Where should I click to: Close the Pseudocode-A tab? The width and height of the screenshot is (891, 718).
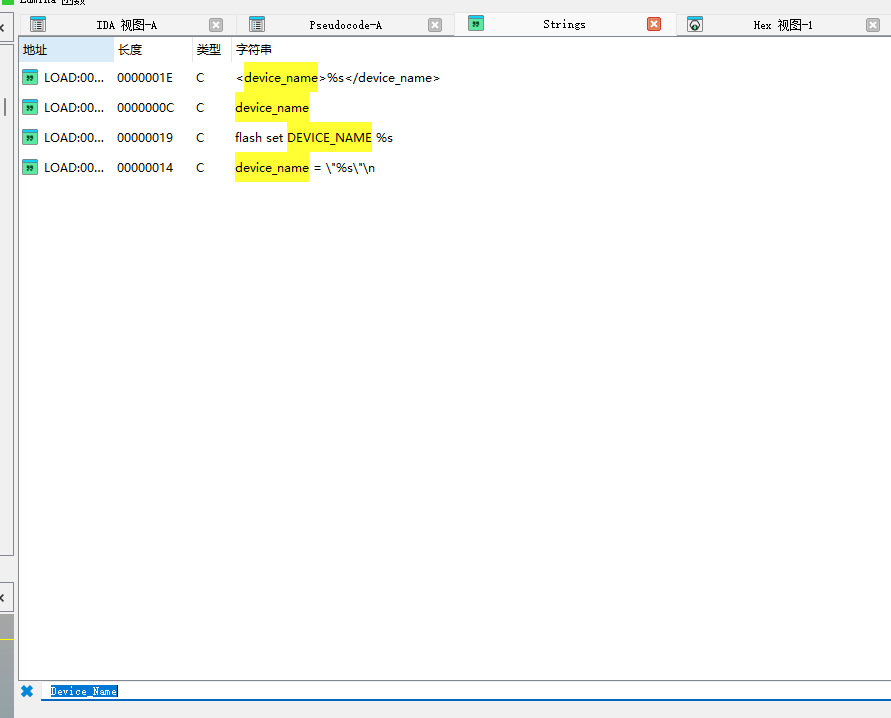tap(435, 25)
